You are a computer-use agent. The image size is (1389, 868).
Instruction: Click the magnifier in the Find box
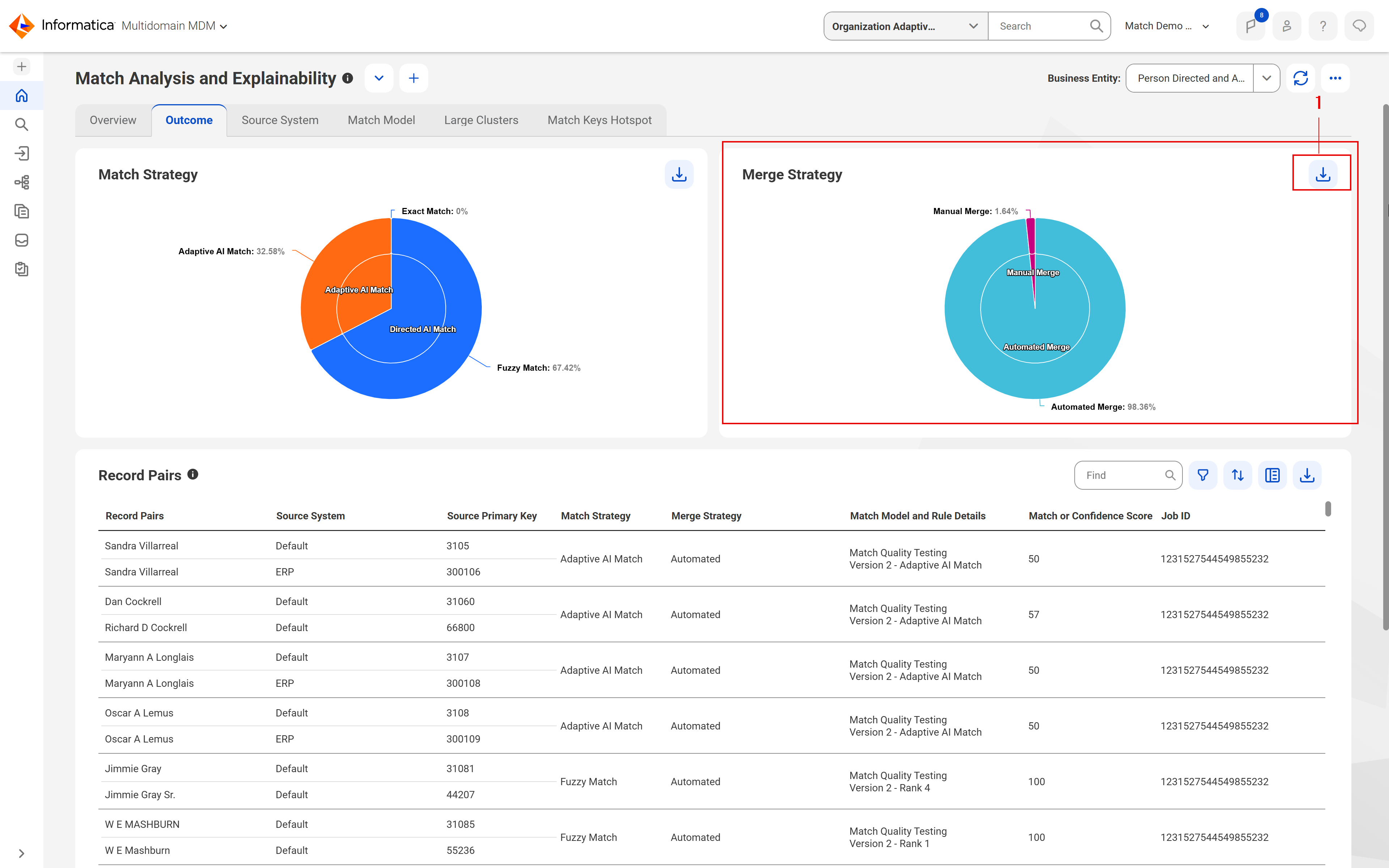point(1170,475)
